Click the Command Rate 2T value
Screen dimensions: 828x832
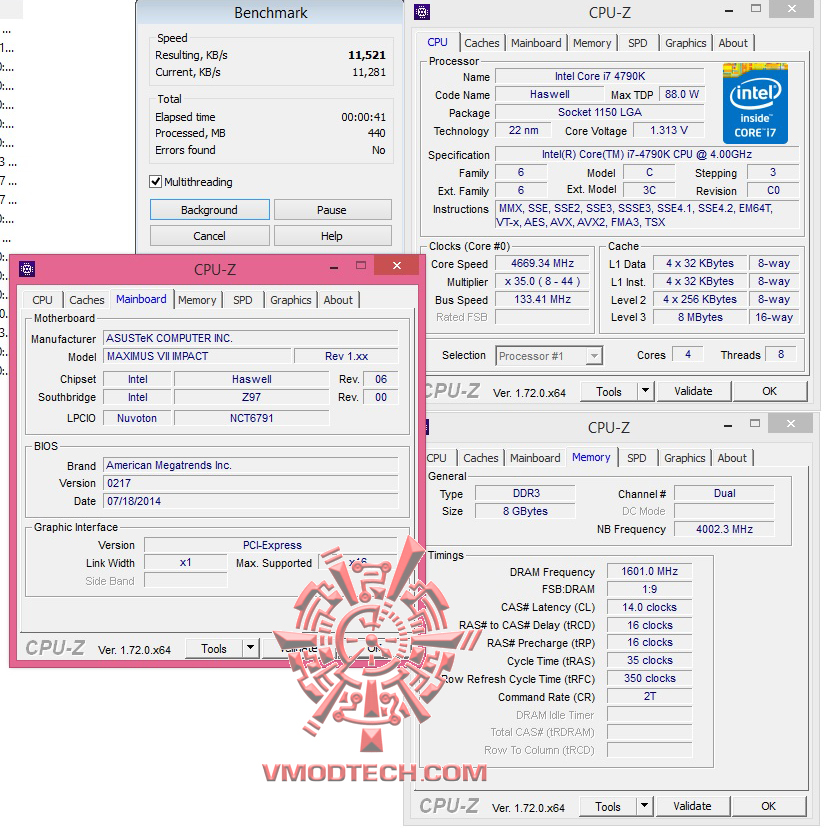(x=650, y=696)
